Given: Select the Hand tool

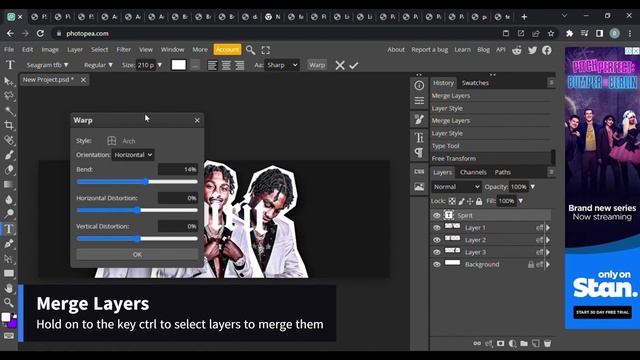Looking at the screenshot, I should [9, 288].
